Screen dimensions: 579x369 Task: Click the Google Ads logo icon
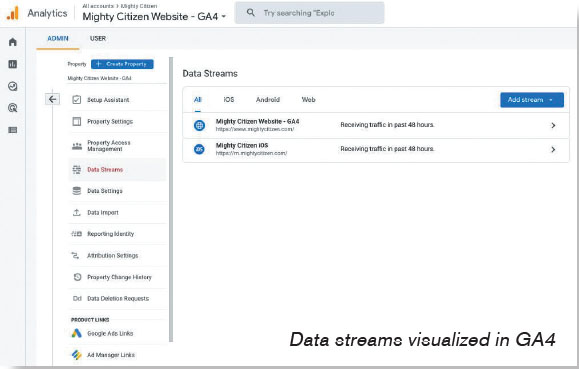pyautogui.click(x=76, y=333)
